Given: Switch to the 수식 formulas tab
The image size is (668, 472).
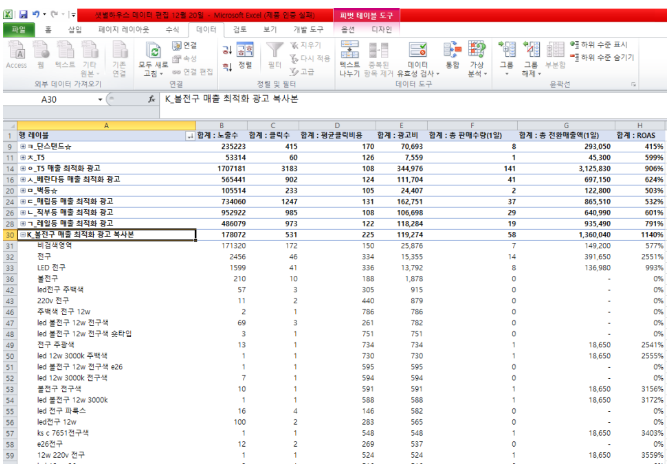Looking at the screenshot, I should point(173,29).
